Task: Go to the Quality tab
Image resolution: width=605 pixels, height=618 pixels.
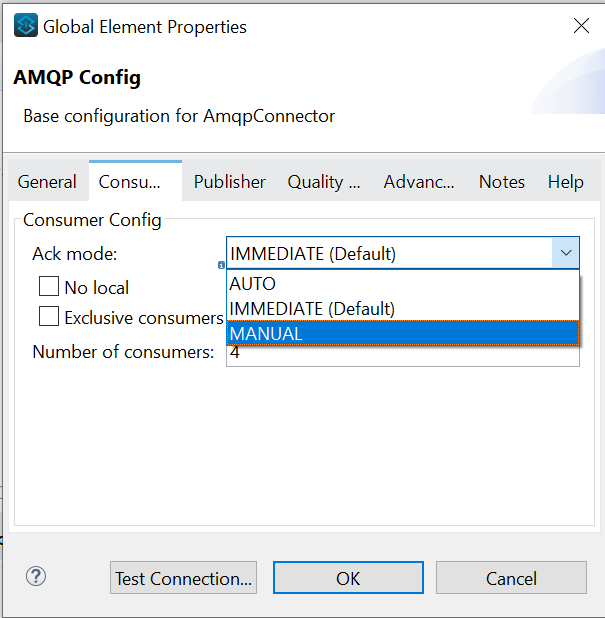Action: pos(323,182)
